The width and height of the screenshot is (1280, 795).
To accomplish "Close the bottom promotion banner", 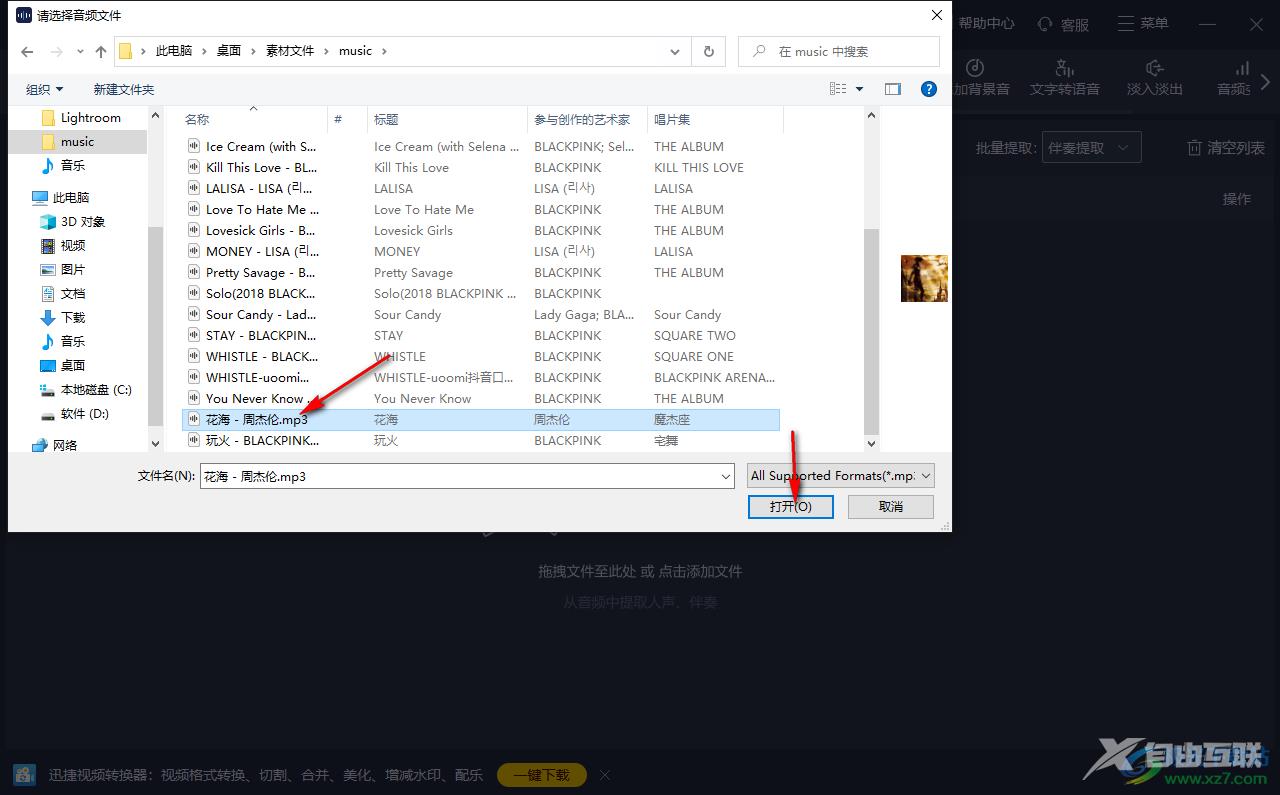I will pos(604,775).
